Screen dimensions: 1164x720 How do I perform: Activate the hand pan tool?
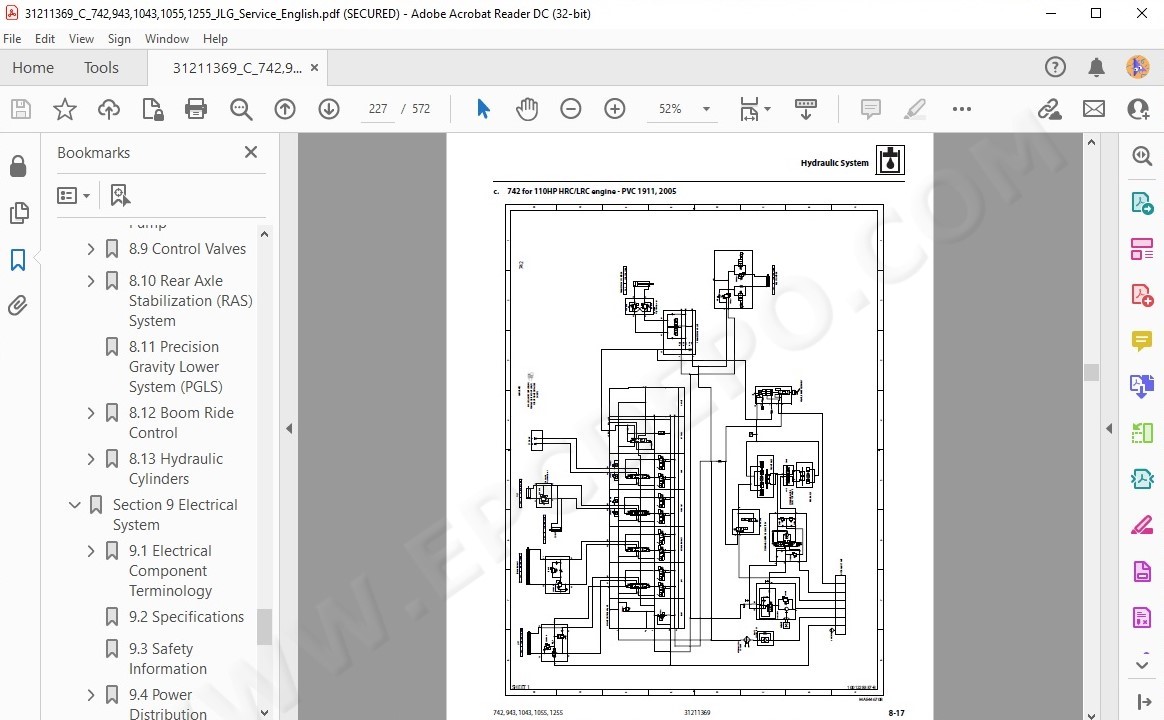pyautogui.click(x=527, y=109)
